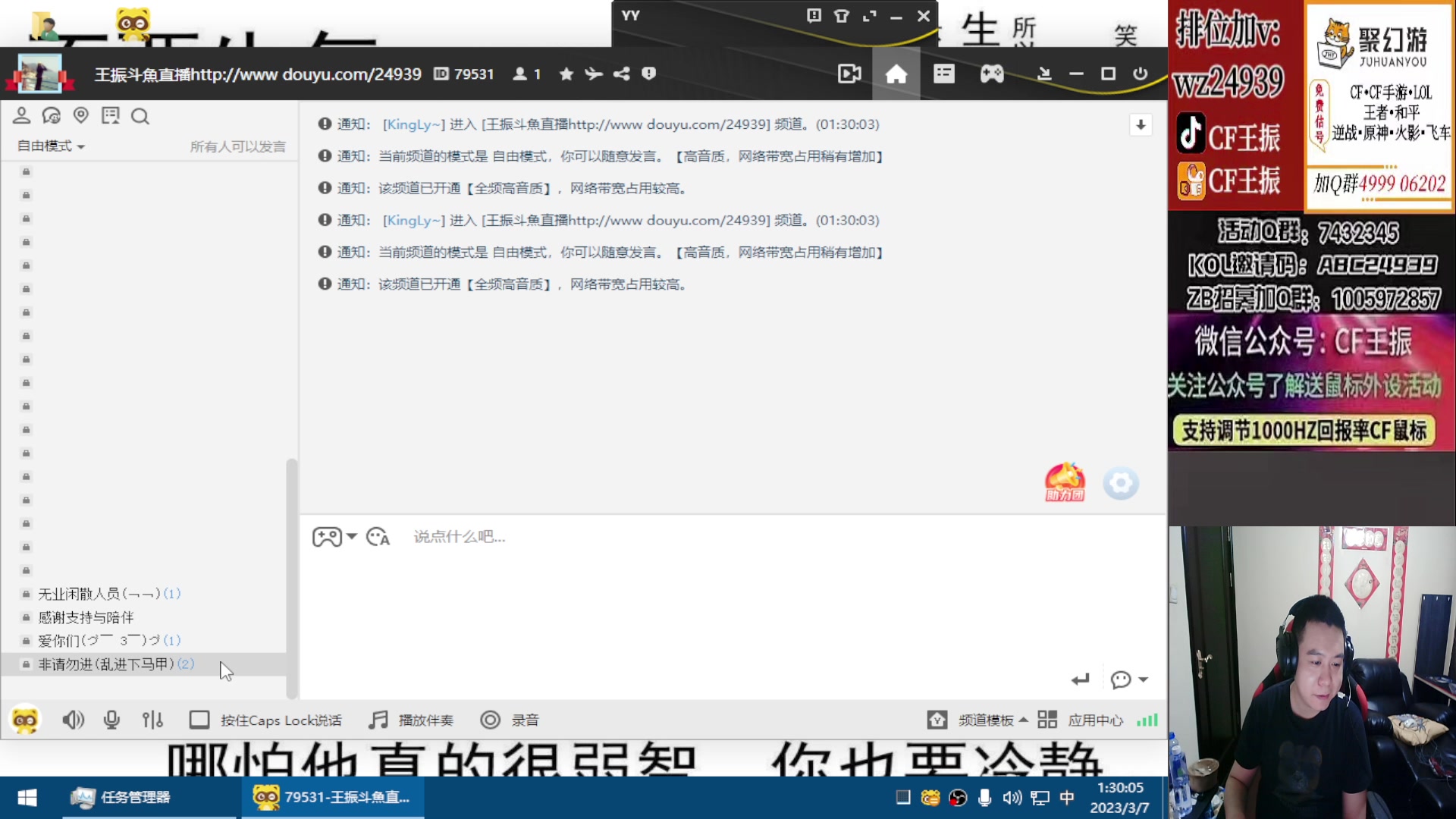The image size is (1456, 819).
Task: Click 79531-王振斗魚直 taskbar item
Action: (333, 798)
